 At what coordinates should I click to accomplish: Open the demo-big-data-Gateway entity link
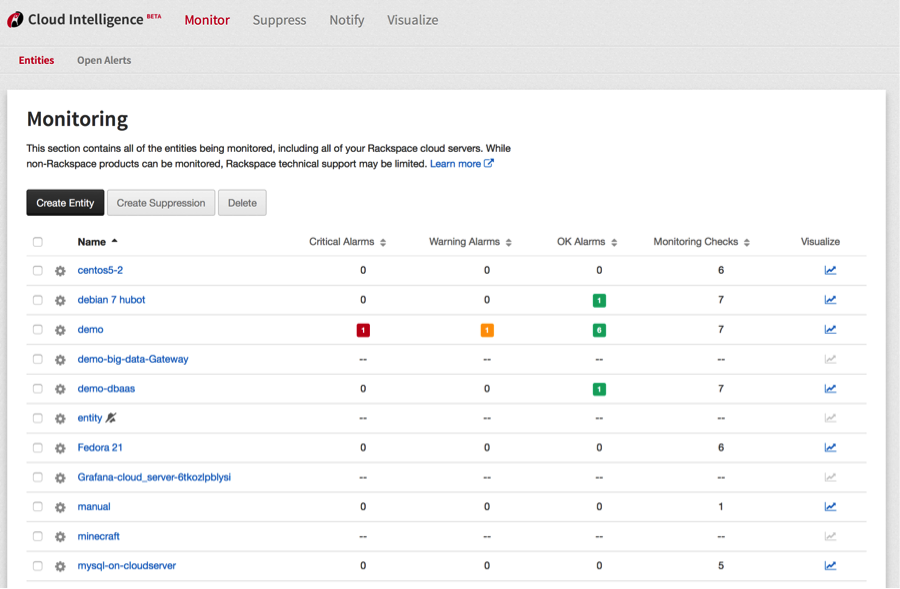pos(133,359)
